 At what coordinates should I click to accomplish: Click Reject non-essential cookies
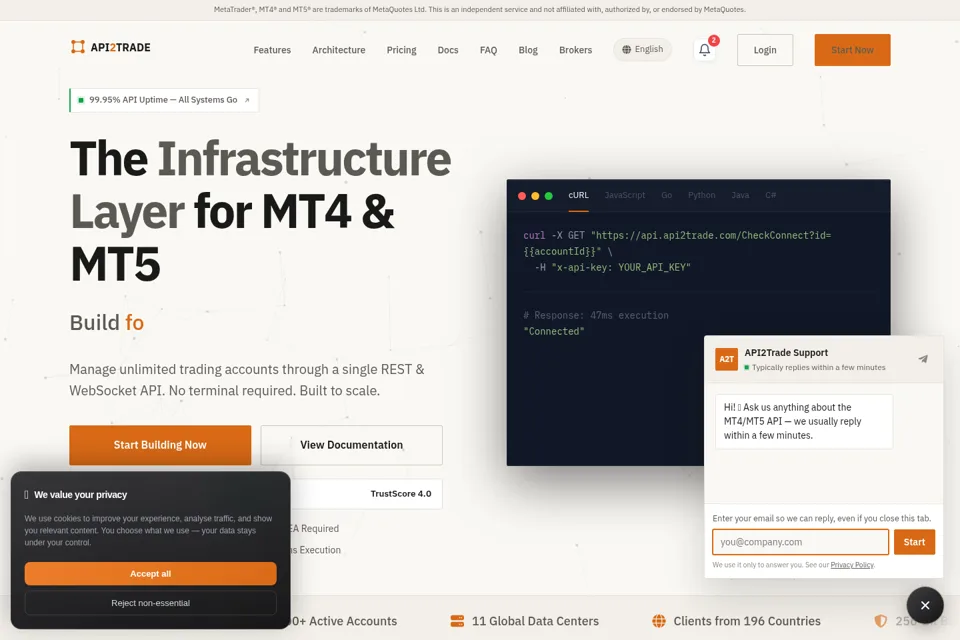point(151,603)
